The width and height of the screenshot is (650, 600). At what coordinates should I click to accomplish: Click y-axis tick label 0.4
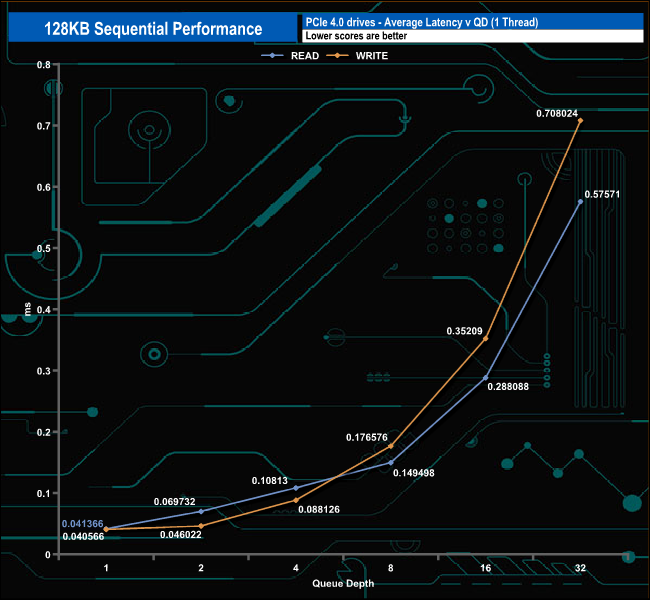44,310
